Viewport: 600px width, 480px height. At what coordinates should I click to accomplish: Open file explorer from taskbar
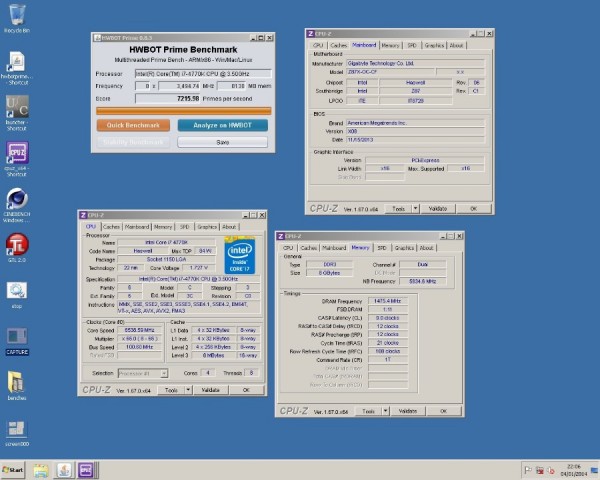coord(41,470)
